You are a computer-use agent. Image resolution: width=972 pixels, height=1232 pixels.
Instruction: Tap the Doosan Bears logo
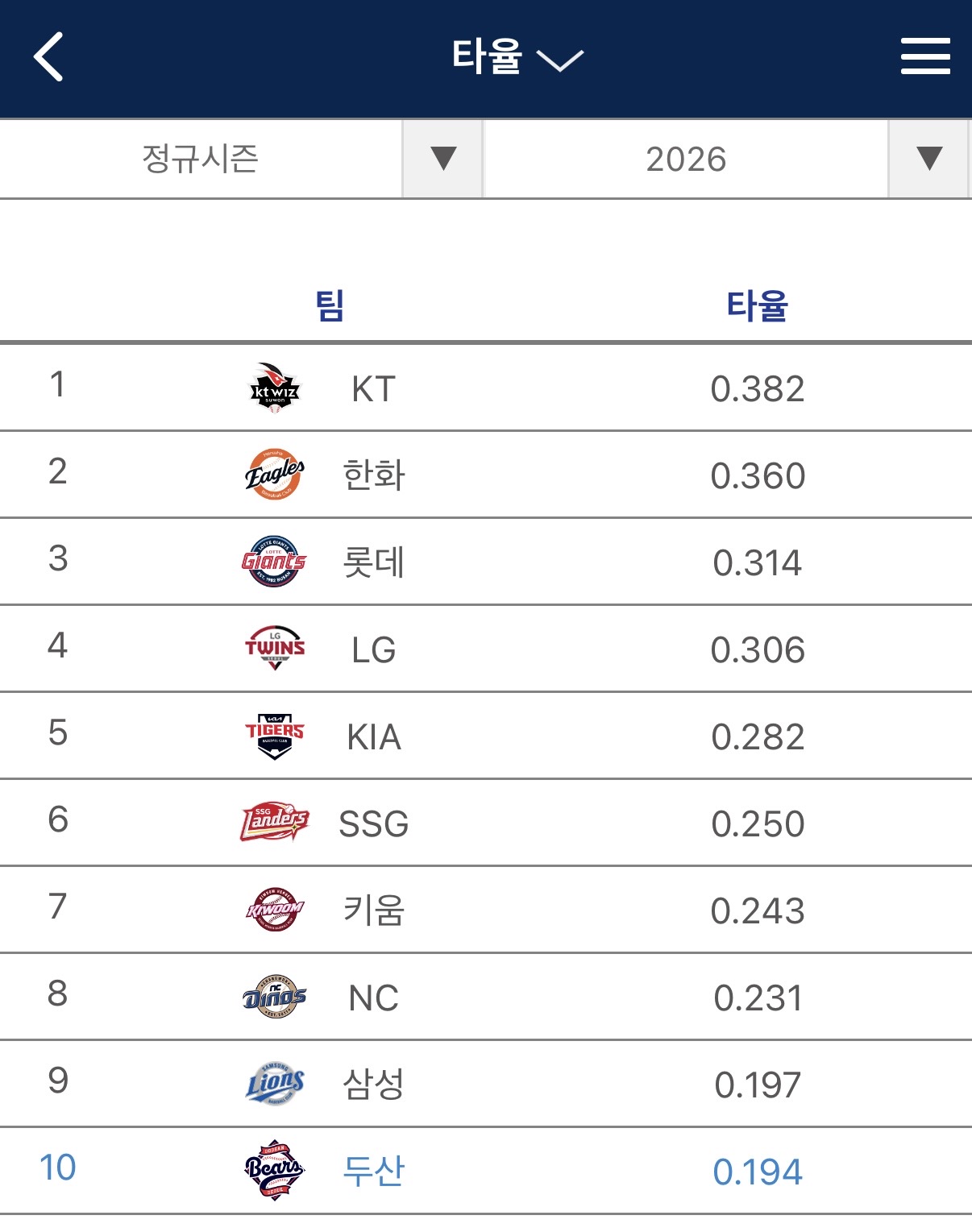click(x=274, y=1170)
